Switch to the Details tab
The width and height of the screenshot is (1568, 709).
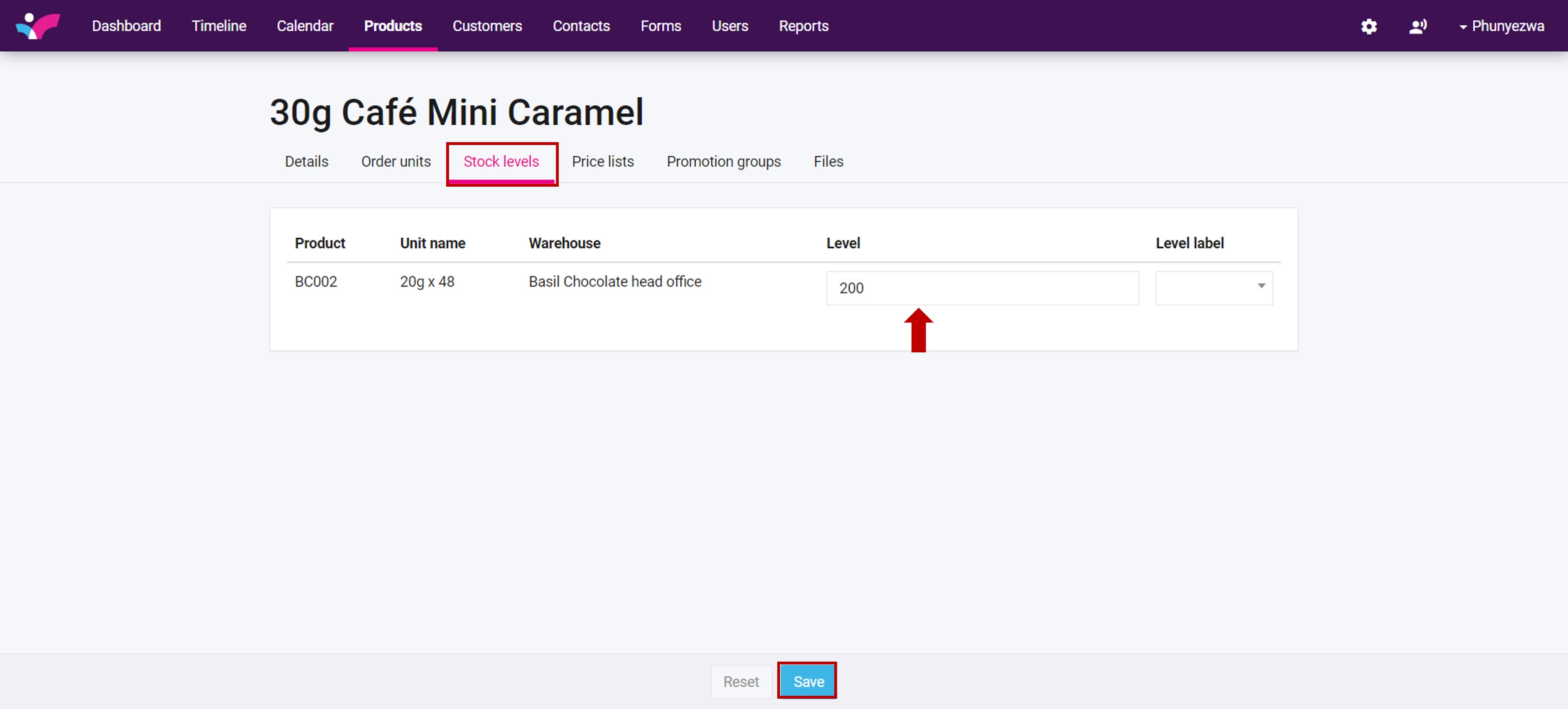coord(306,161)
